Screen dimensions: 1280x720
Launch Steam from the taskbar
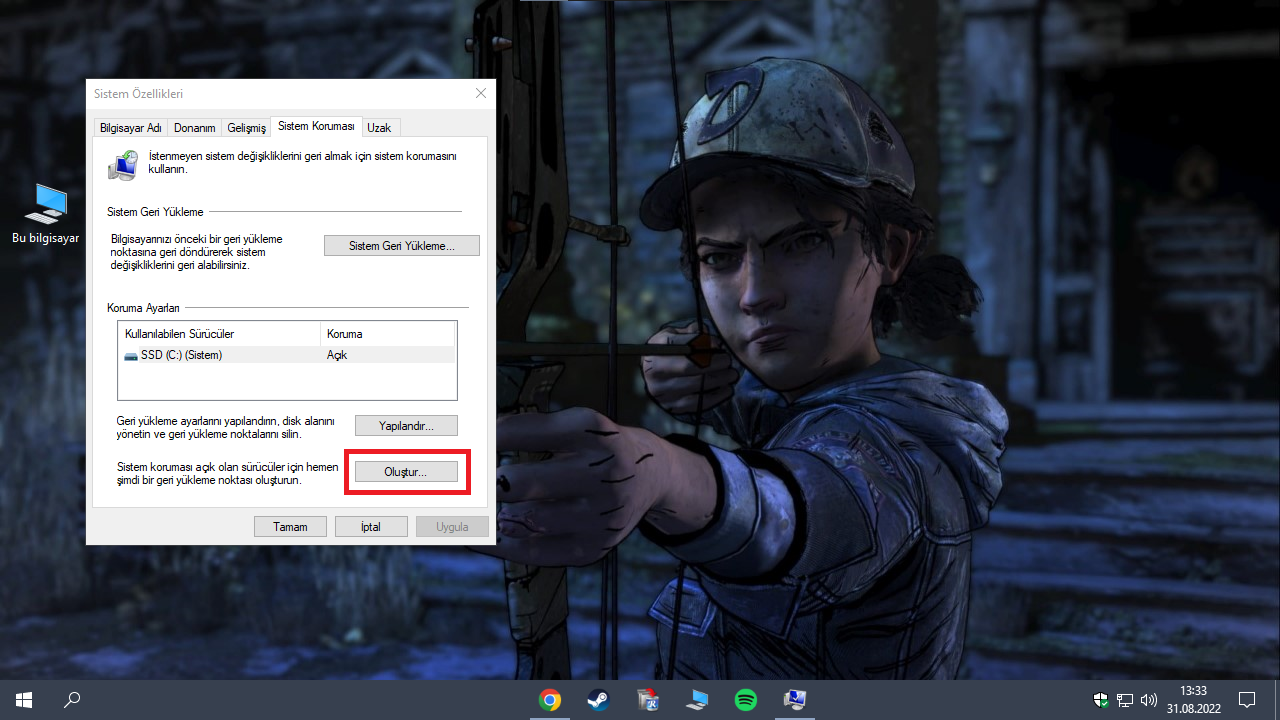597,700
